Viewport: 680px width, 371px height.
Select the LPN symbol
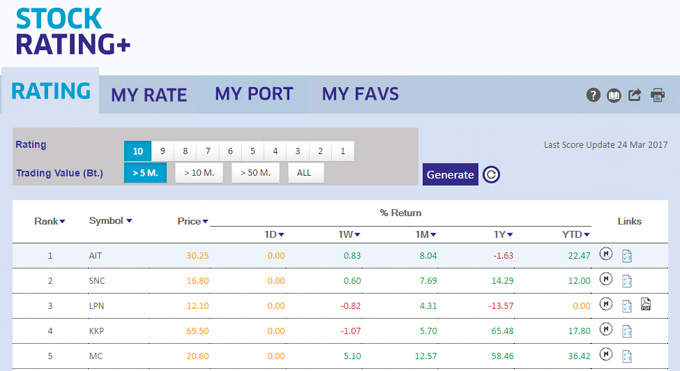(x=96, y=306)
